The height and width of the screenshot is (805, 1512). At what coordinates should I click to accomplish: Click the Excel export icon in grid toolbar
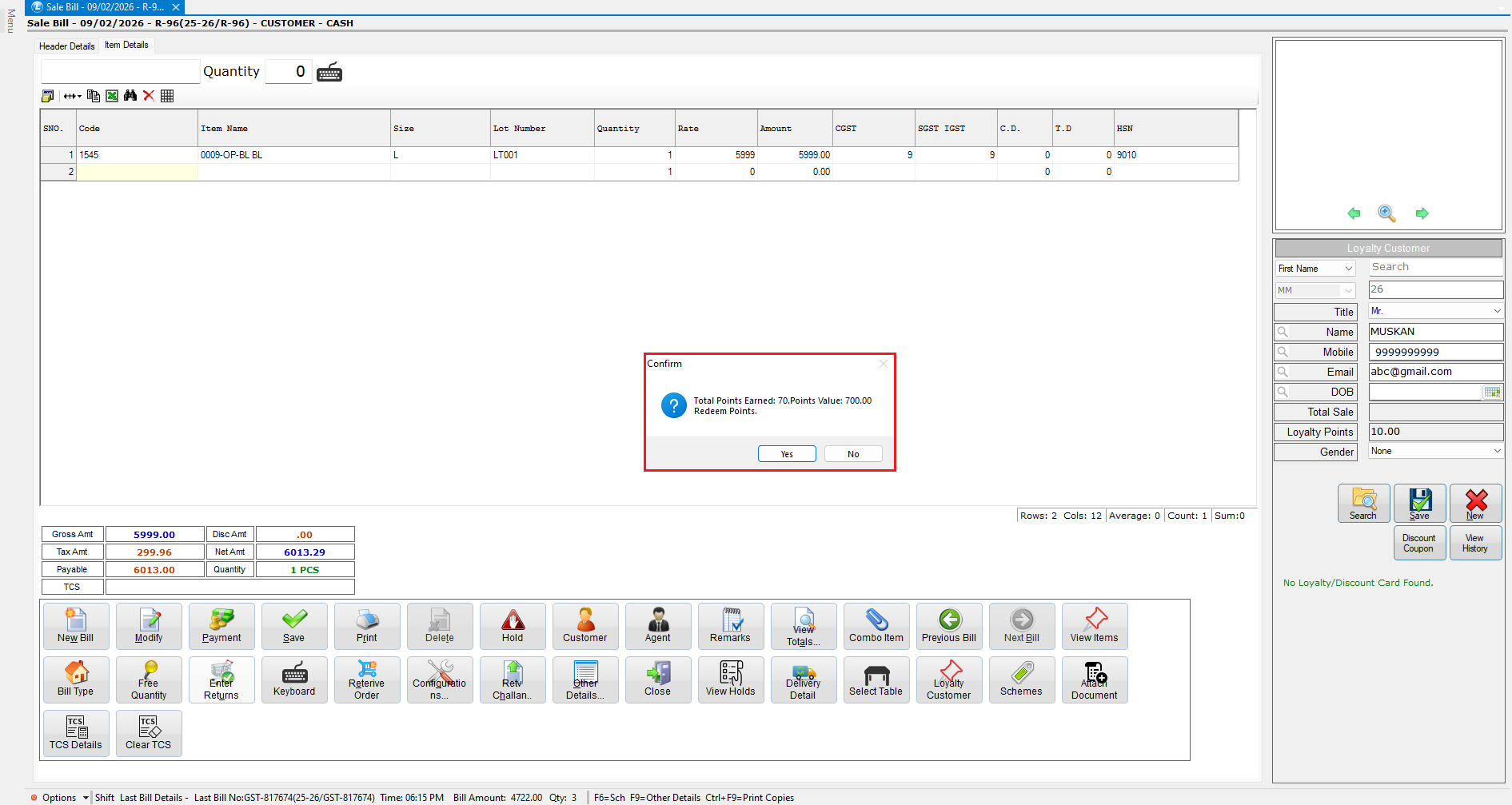[x=112, y=96]
